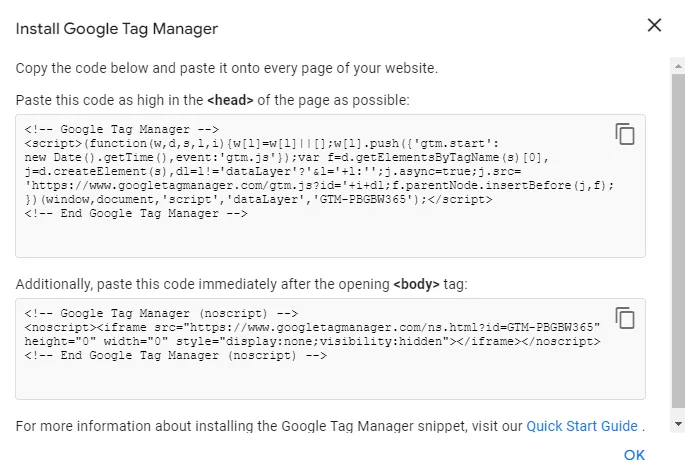Click the scrollbar up arrow
The height and width of the screenshot is (475, 685).
pos(678,66)
